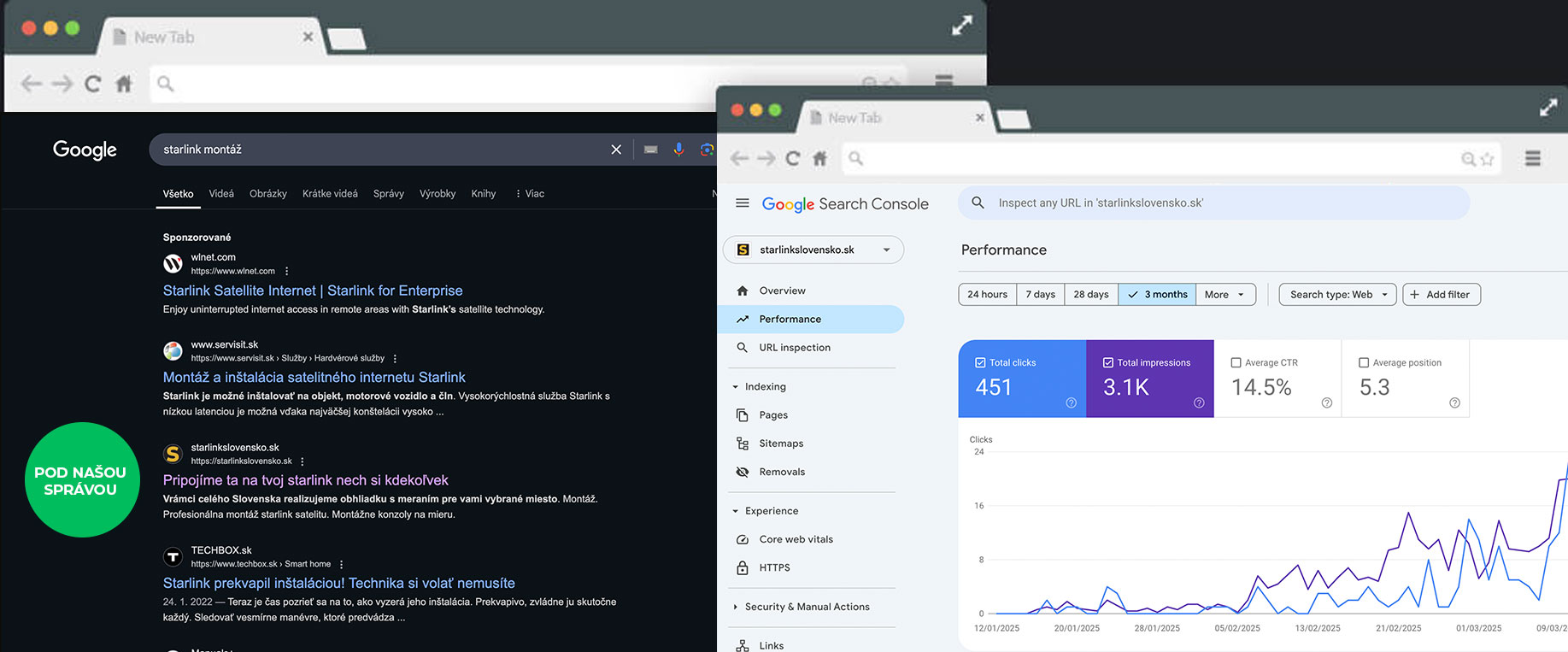This screenshot has width=1568, height=652.
Task: Select 7 days date range
Action: pyautogui.click(x=1040, y=295)
